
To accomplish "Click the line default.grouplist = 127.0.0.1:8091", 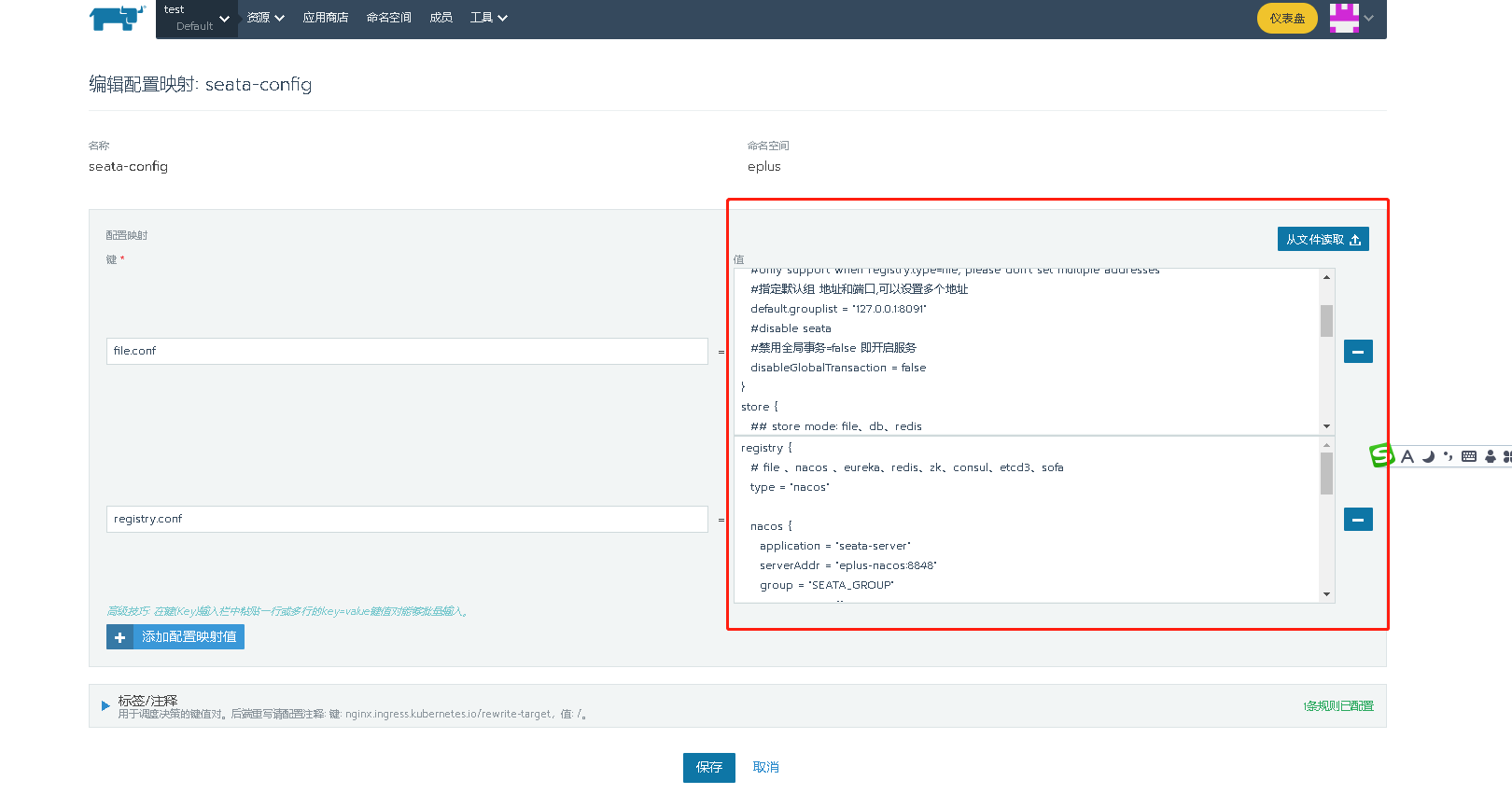I will 838,309.
